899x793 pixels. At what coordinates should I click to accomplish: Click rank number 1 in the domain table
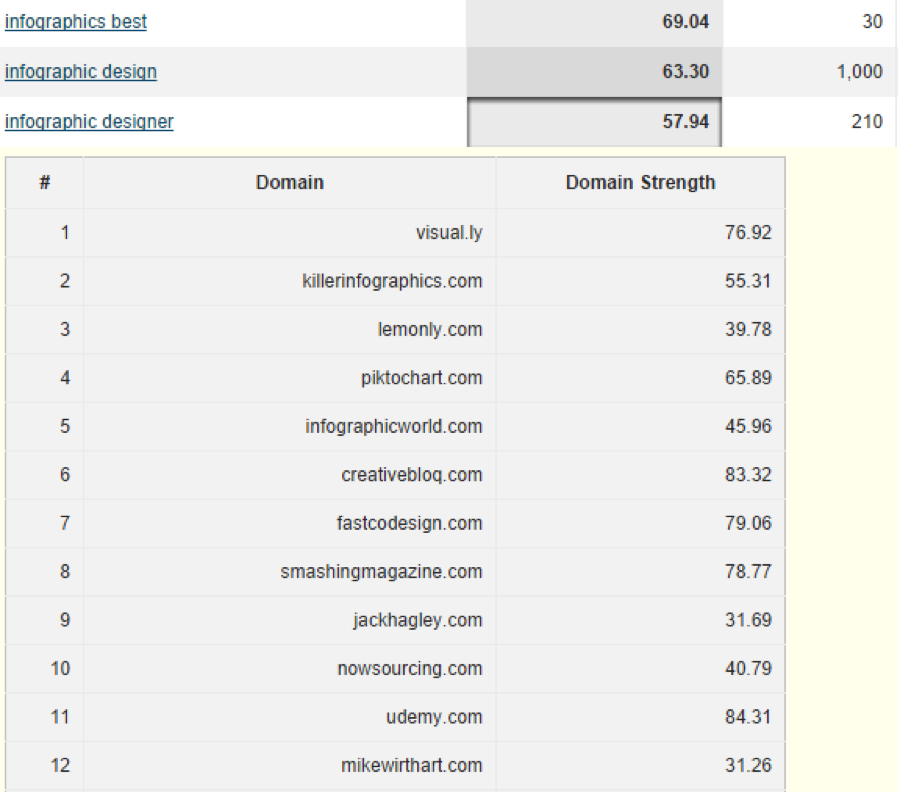click(65, 233)
